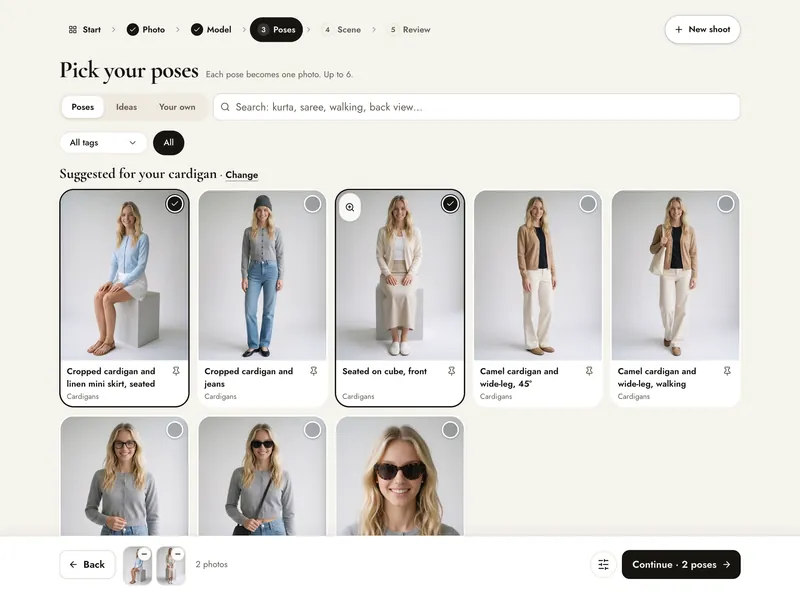Return to the completed Photo step
This screenshot has height=593, width=800.
(x=146, y=30)
